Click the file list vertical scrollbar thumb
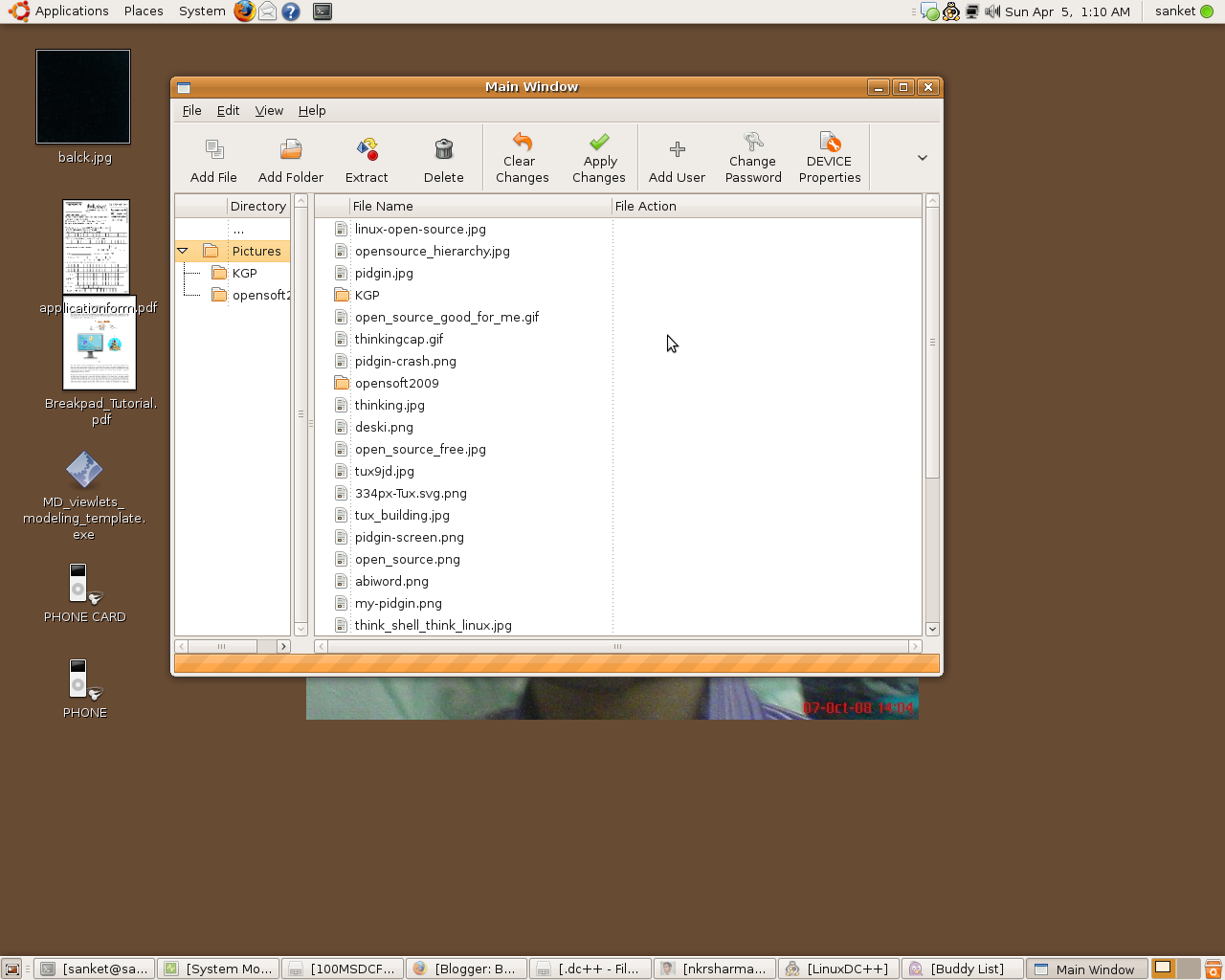Viewport: 1225px width, 980px height. tap(932, 343)
